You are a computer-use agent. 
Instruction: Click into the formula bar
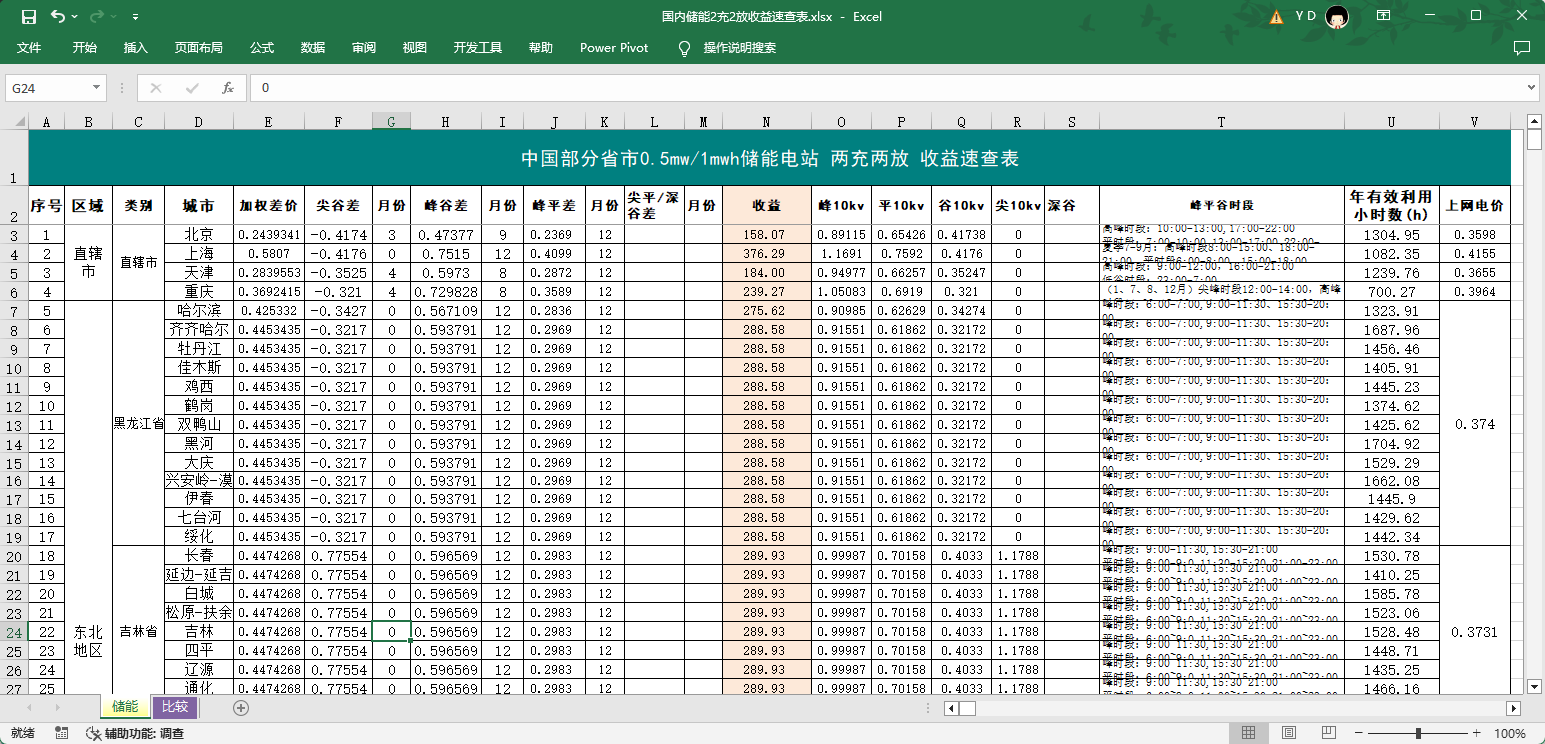[888, 88]
